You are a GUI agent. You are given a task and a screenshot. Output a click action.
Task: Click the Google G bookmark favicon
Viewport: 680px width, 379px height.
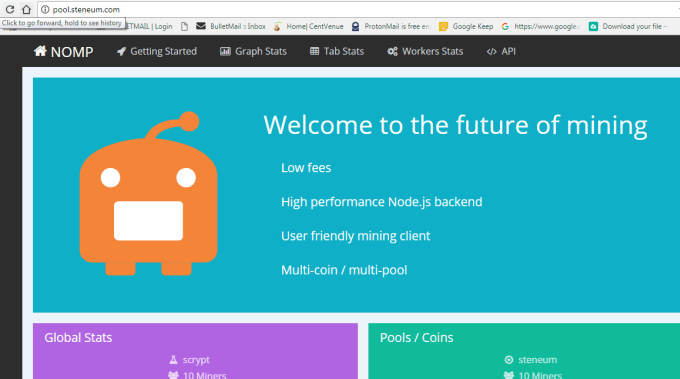pyautogui.click(x=505, y=26)
